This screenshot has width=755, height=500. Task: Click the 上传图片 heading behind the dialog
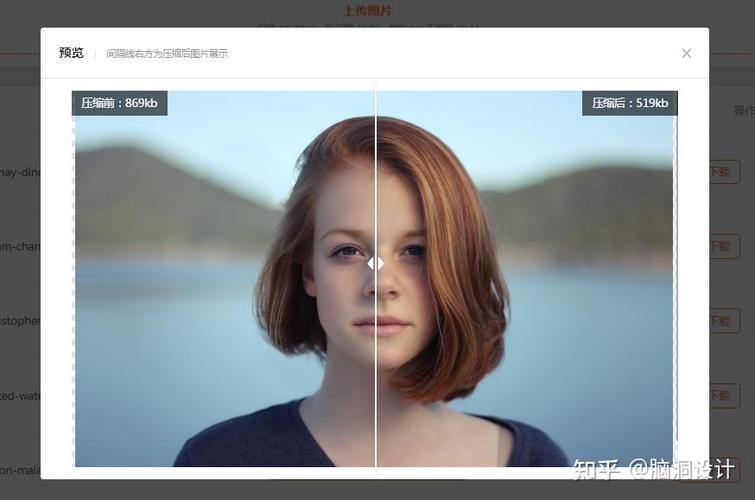(x=368, y=11)
